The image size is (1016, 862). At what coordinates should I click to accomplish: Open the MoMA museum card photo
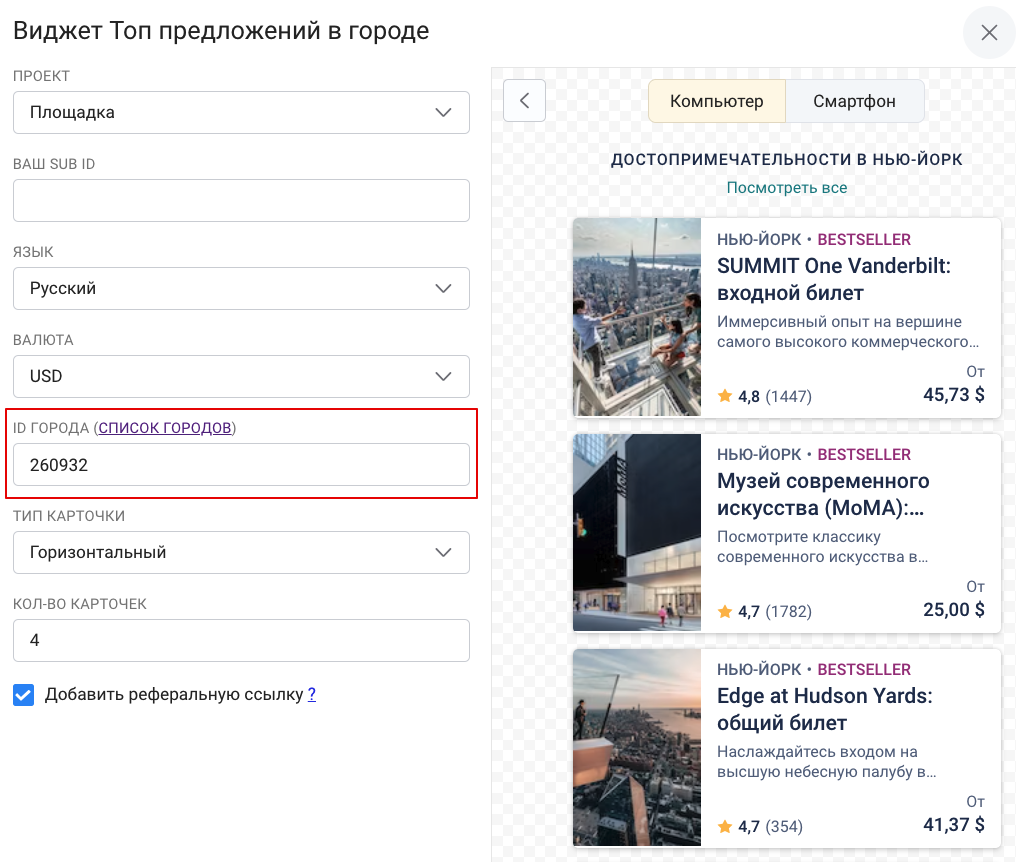pyautogui.click(x=637, y=532)
